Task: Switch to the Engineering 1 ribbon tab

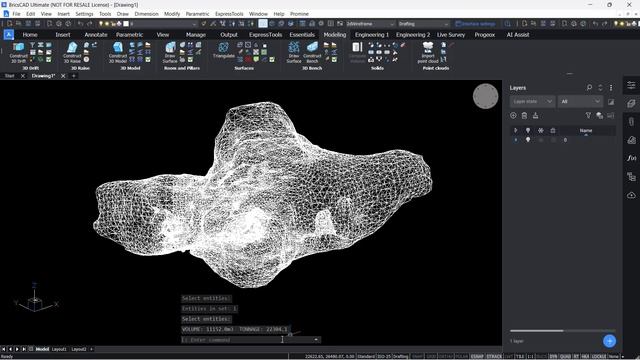Action: [371, 35]
